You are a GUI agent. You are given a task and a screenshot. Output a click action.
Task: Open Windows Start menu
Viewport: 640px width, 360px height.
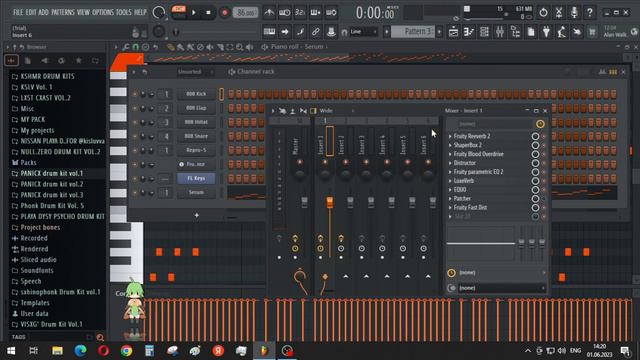(11, 351)
